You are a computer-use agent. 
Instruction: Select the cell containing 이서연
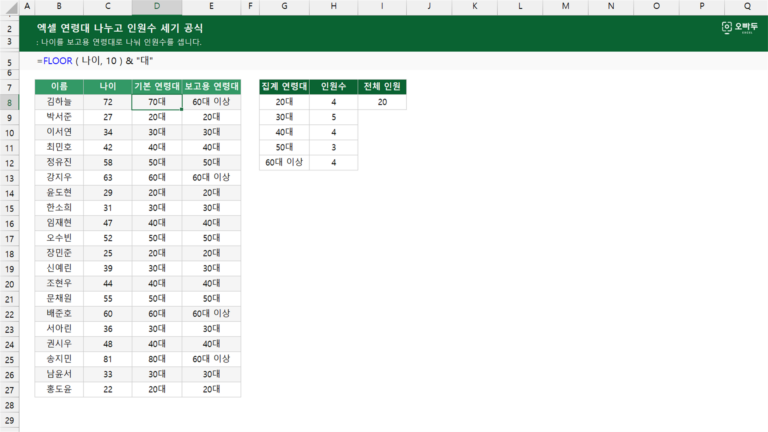(x=59, y=132)
